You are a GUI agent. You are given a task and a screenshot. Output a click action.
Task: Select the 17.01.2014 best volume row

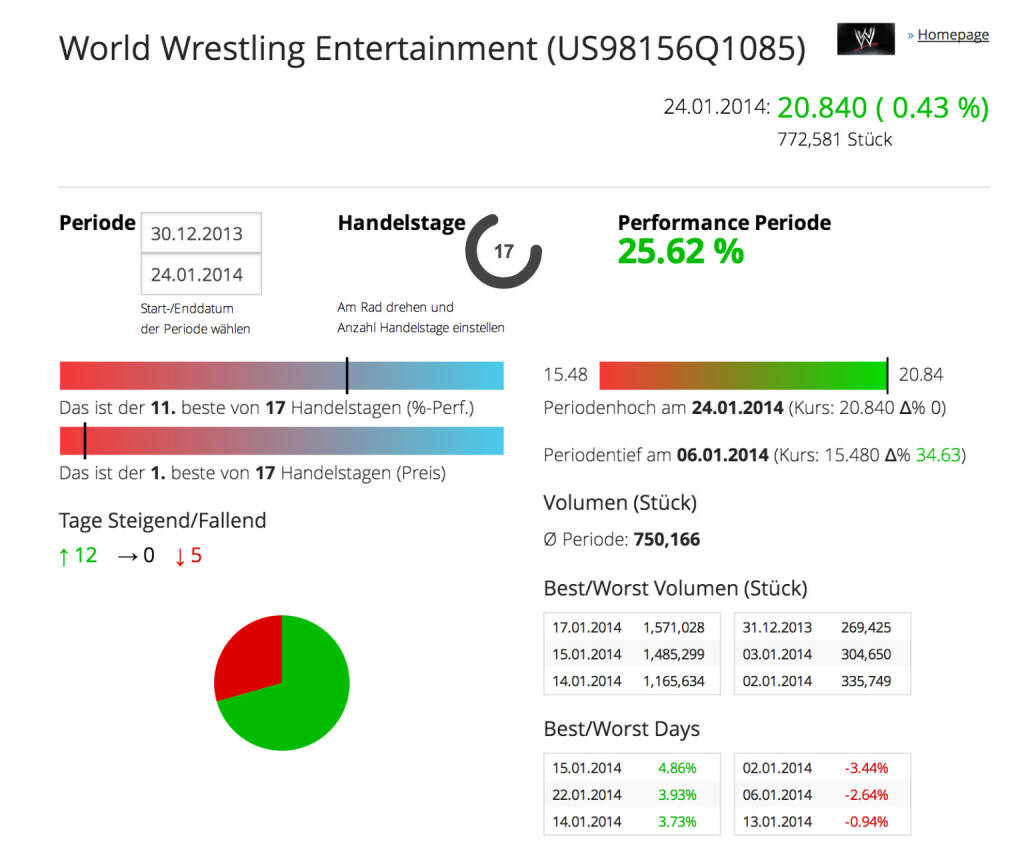tap(629, 628)
